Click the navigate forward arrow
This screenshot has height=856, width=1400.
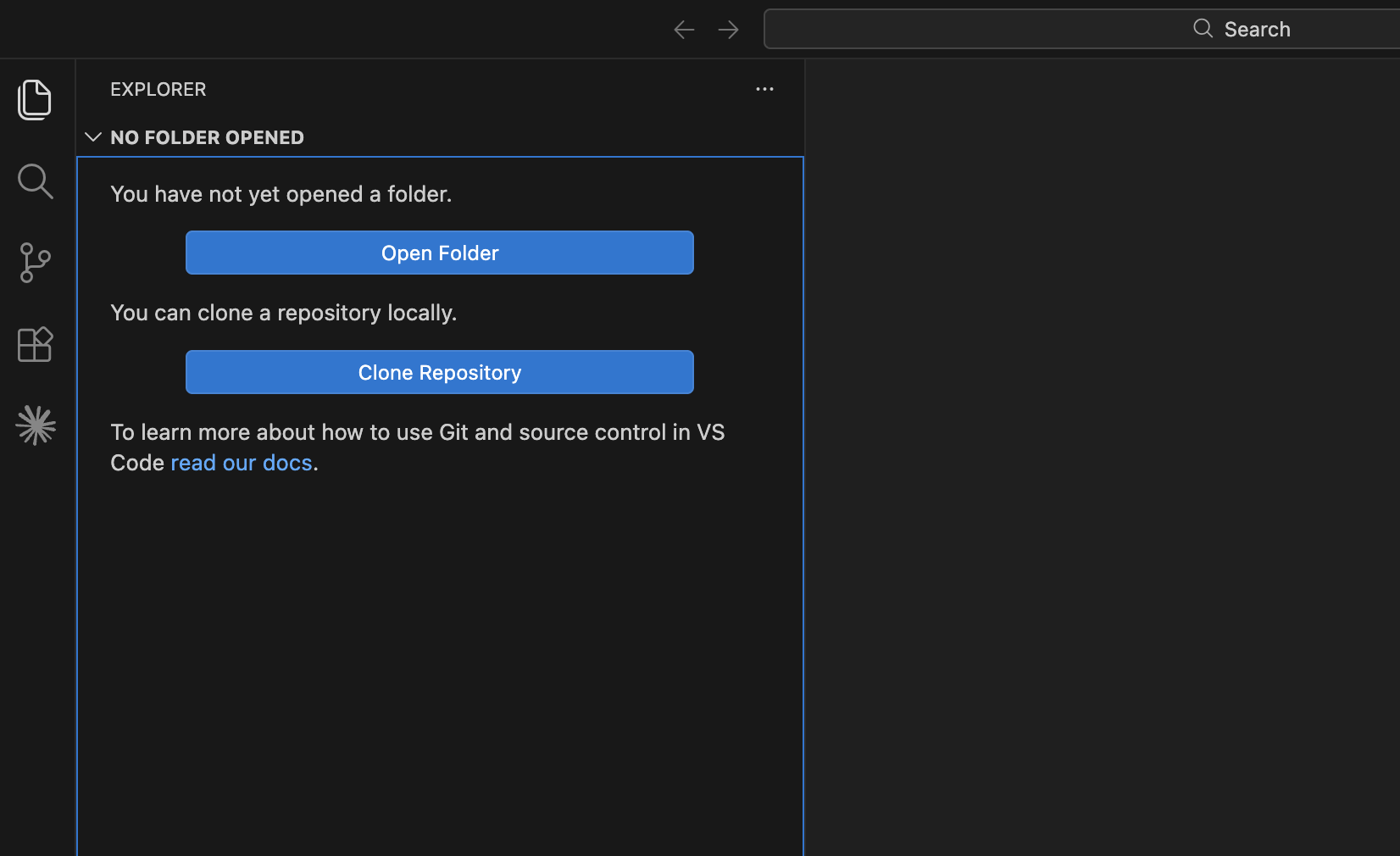pos(728,29)
